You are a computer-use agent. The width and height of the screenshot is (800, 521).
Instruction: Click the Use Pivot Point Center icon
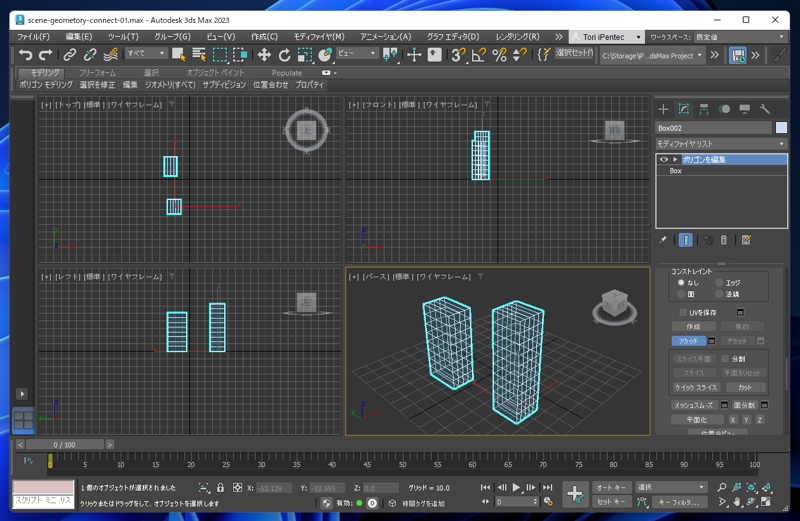coord(390,54)
